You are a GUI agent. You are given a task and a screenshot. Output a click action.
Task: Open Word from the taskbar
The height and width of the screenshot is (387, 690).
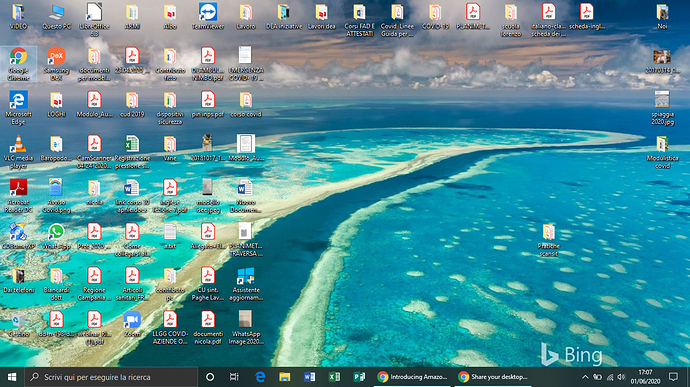[x=309, y=377]
